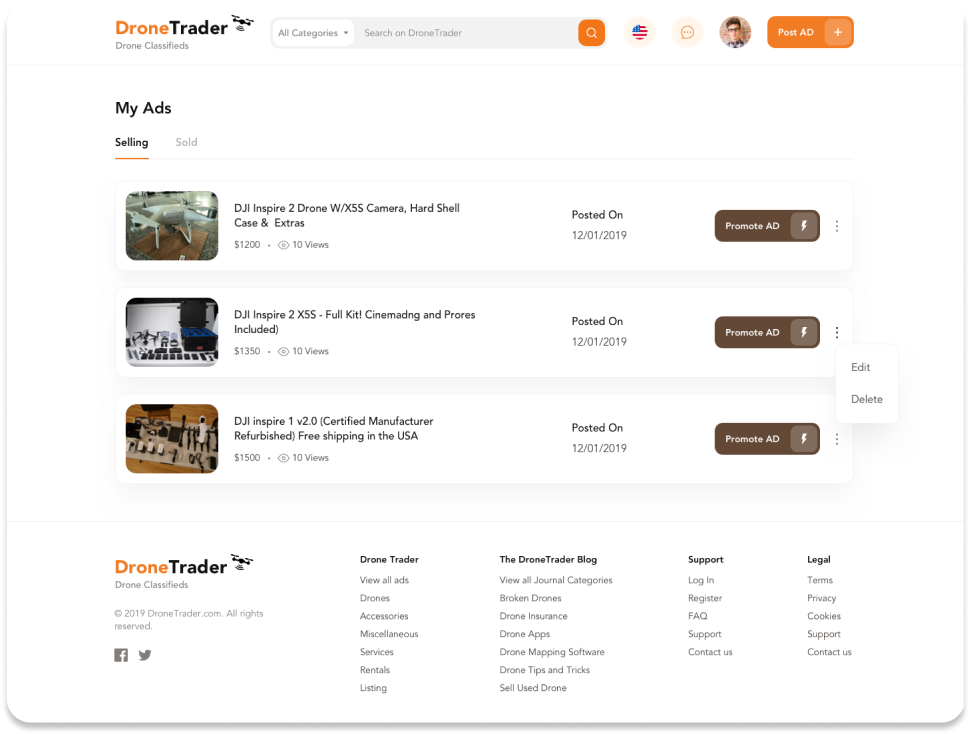Click the views eye icon on $1200 ad
The height and width of the screenshot is (734, 972).
tap(283, 245)
